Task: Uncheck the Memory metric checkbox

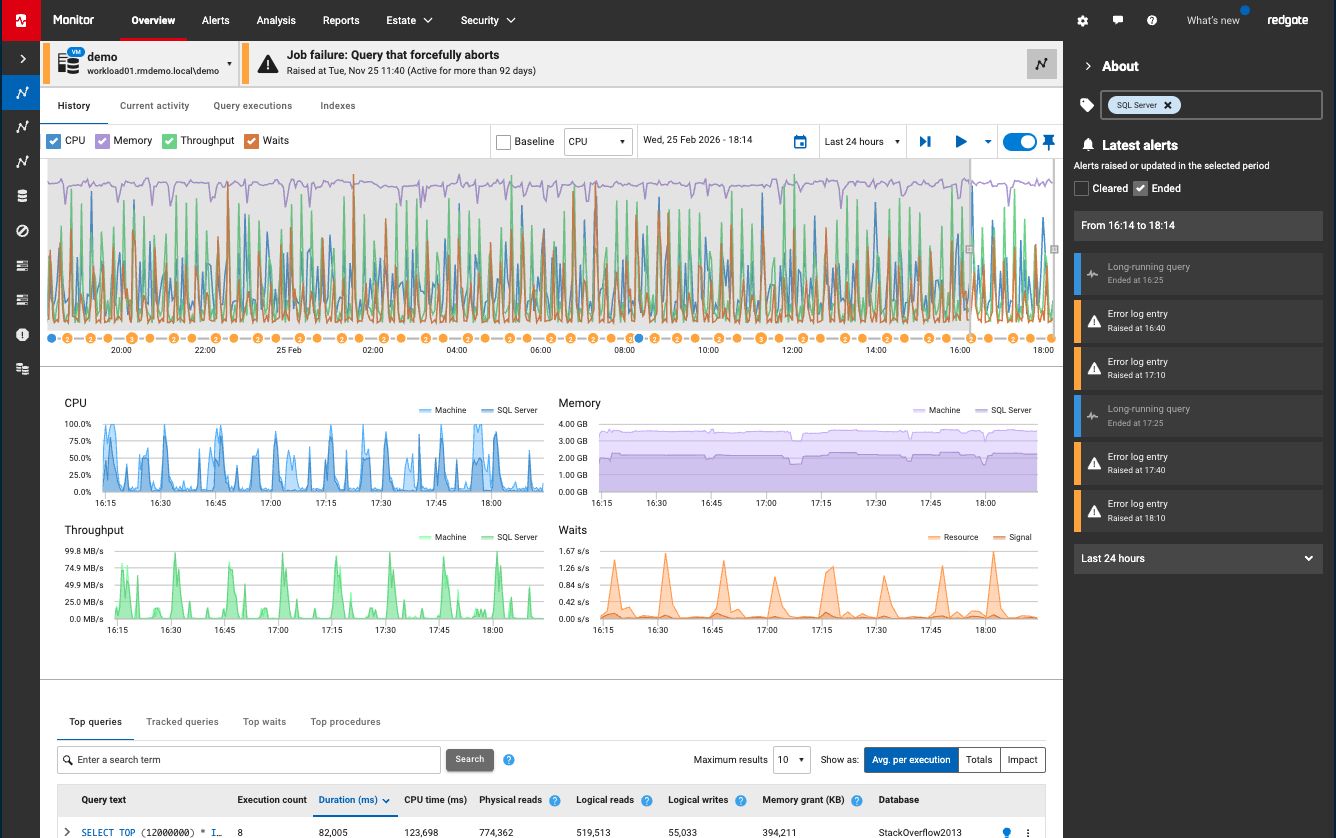Action: pos(102,141)
